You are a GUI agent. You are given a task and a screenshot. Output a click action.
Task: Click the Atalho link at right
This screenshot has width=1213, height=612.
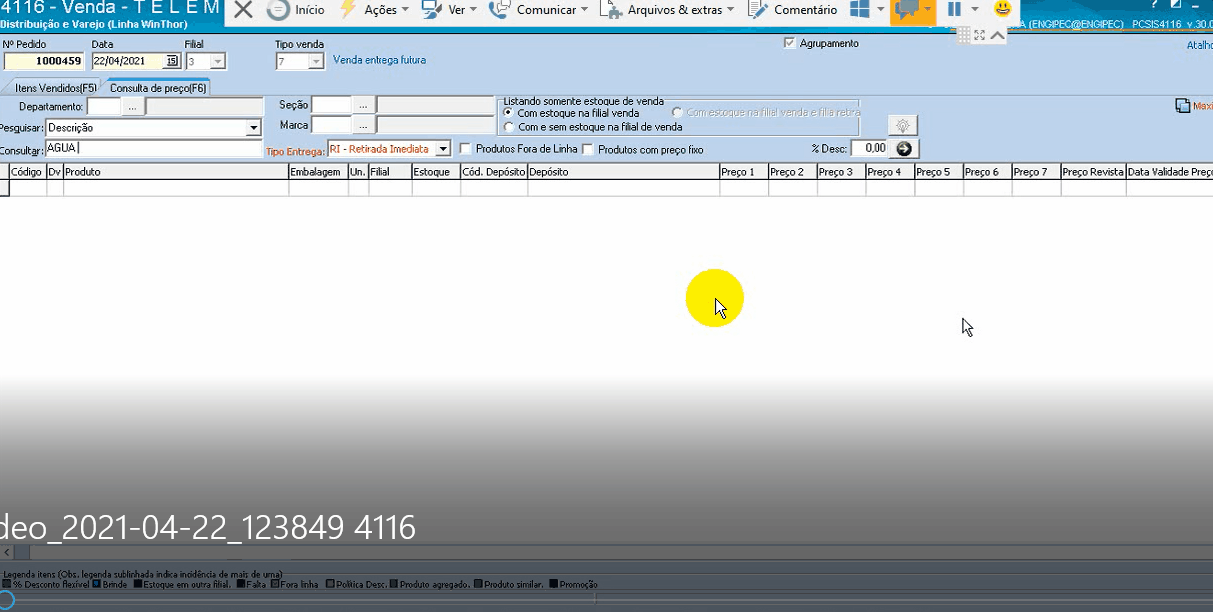[x=1199, y=45]
